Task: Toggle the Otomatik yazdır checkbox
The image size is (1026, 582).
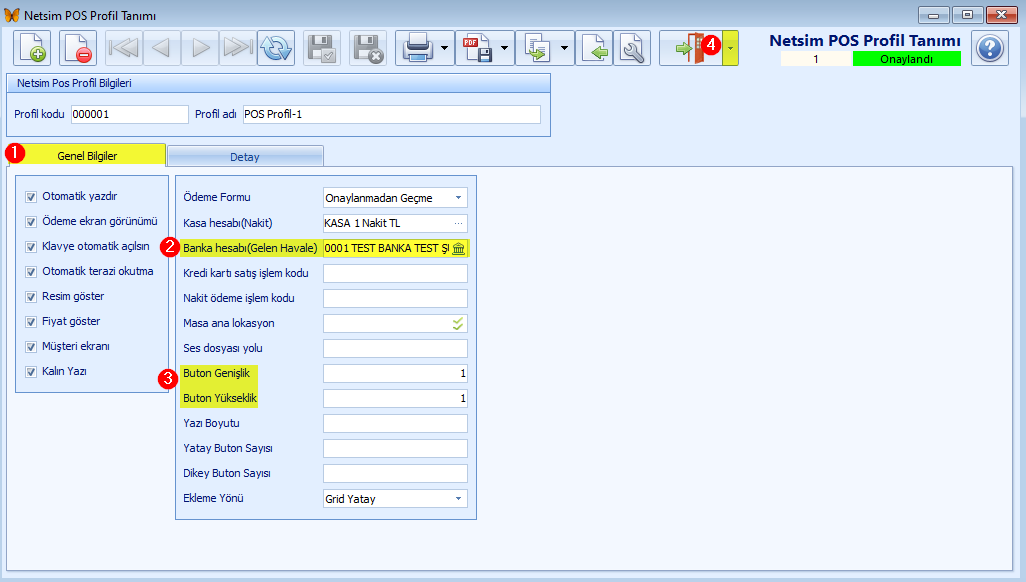Action: click(32, 196)
